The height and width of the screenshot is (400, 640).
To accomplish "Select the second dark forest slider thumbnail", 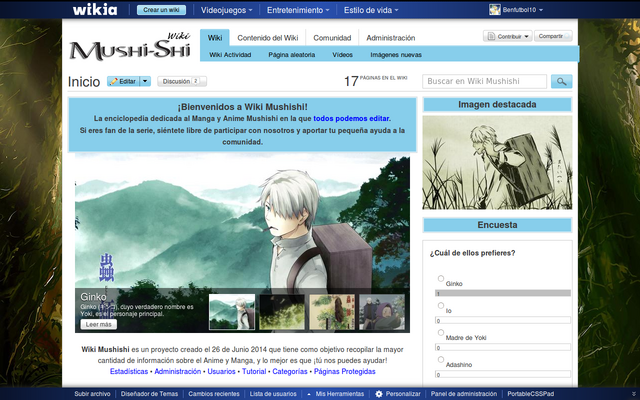I will [x=282, y=312].
